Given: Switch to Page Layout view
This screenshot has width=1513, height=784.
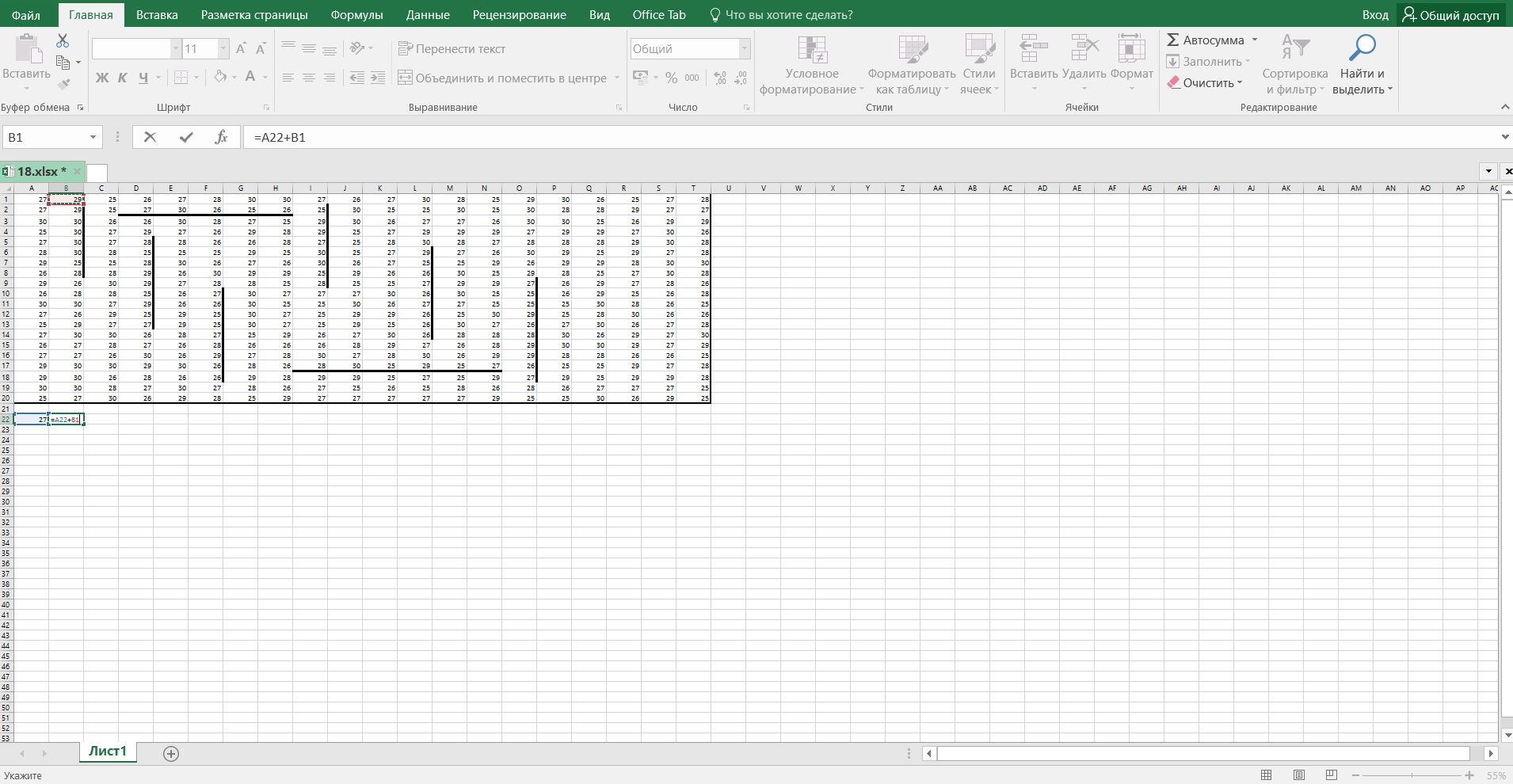Looking at the screenshot, I should (x=1299, y=775).
